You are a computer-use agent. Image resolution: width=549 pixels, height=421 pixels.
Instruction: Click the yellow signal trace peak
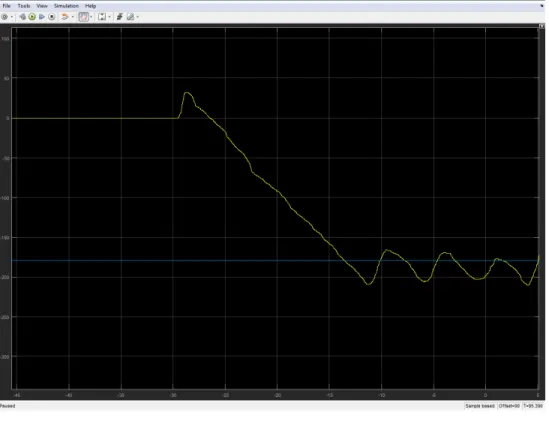187,93
